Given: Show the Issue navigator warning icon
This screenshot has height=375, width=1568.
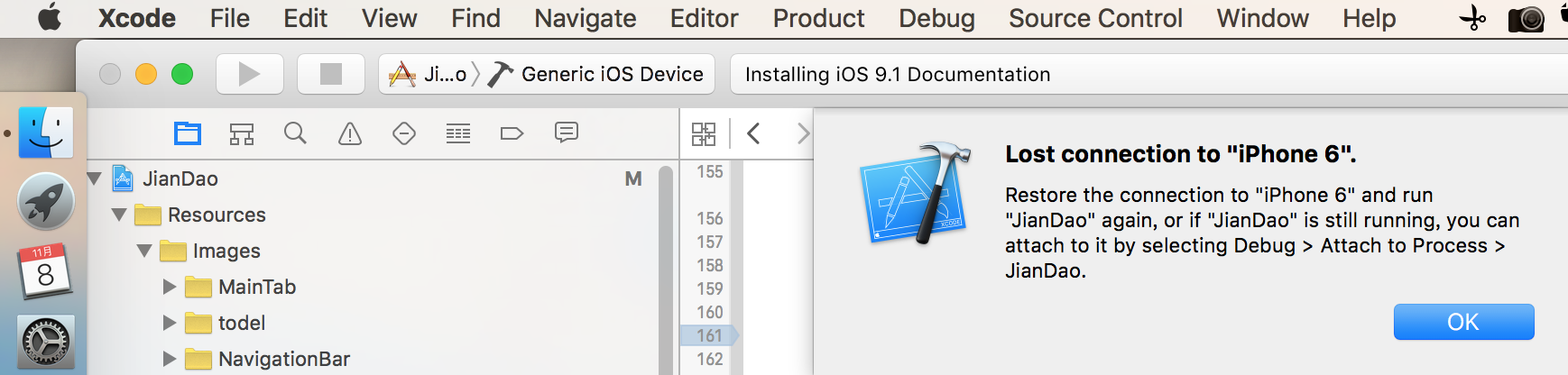Looking at the screenshot, I should pos(350,133).
